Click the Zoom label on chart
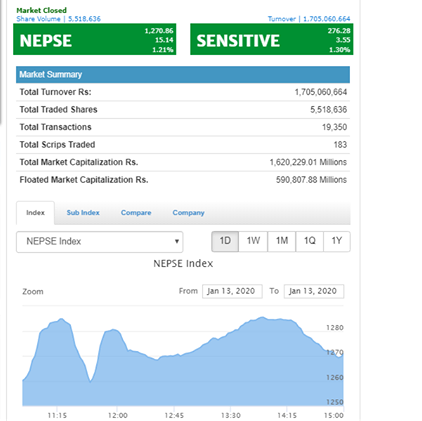This screenshot has height=421, width=422. 33,292
